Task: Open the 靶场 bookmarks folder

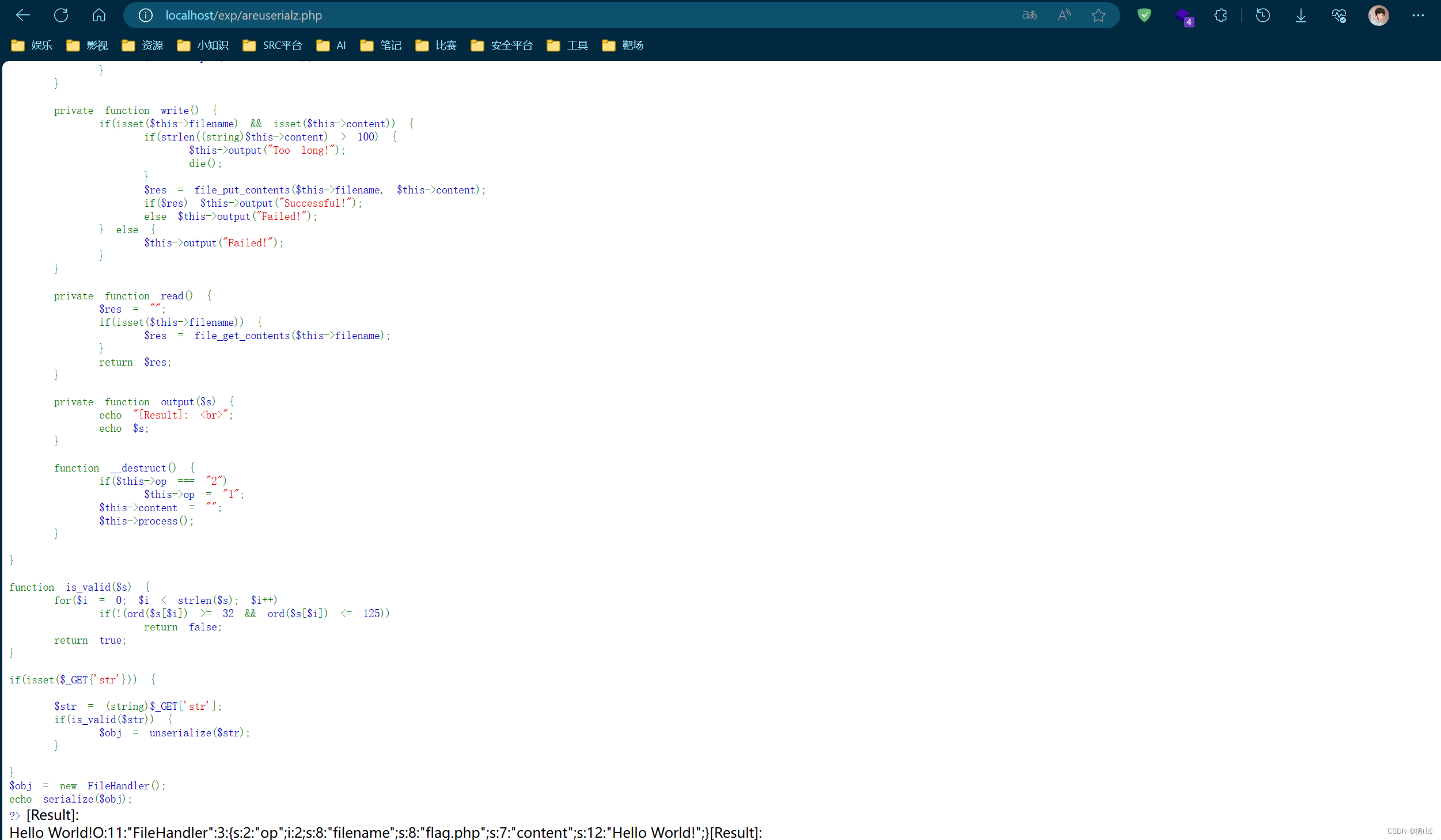Action: tap(623, 45)
